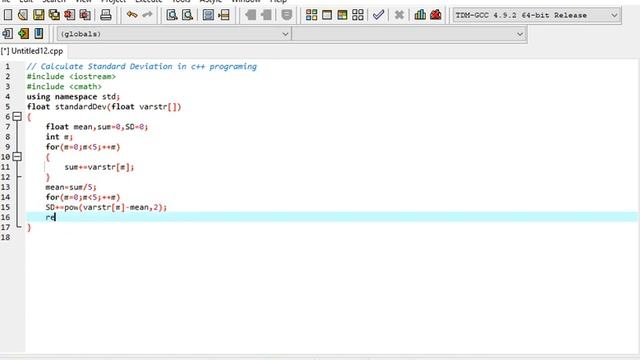Click the comment 'Calculate Standard Deviation' line
640x360 pixels.
click(x=142, y=67)
